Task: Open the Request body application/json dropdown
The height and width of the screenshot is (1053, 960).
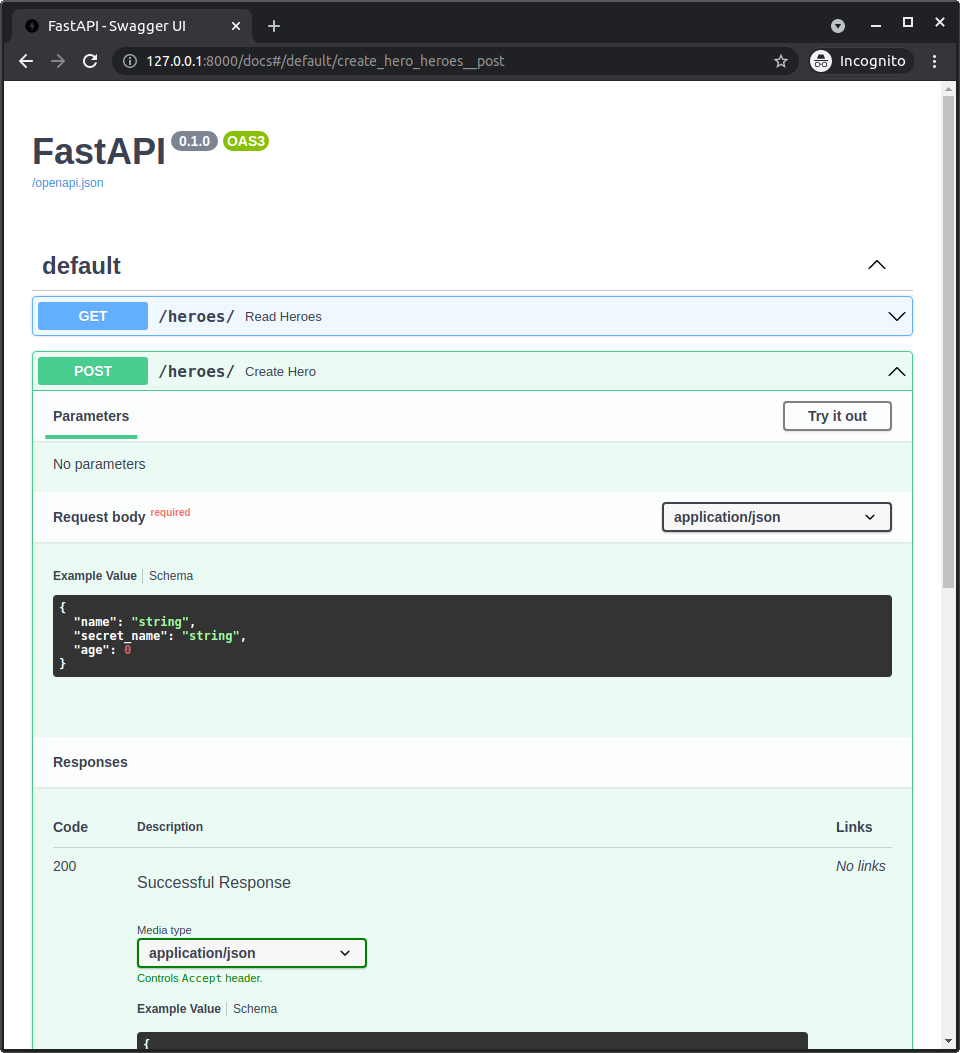Action: point(776,517)
